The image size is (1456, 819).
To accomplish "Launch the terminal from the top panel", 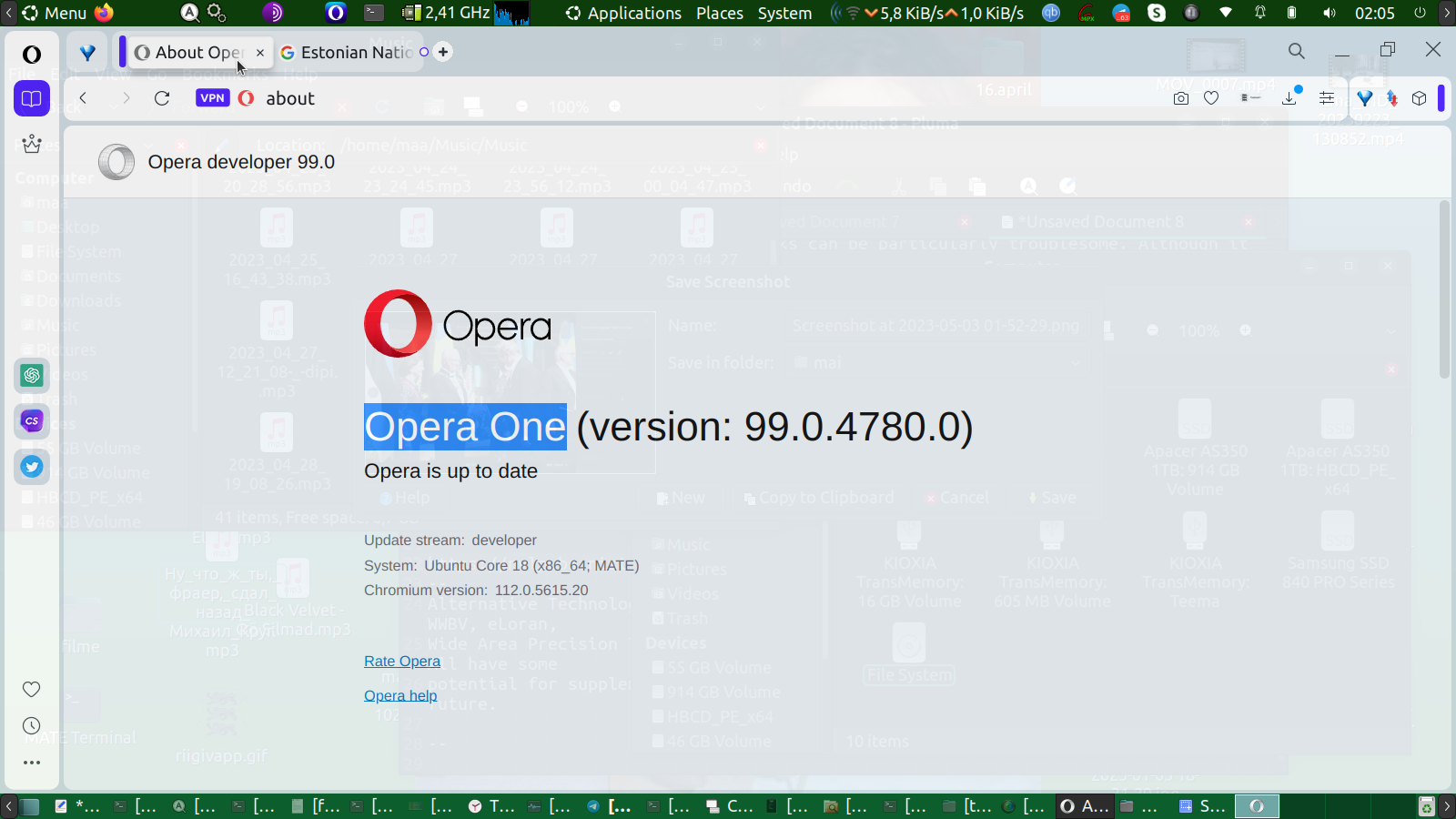I will [374, 13].
